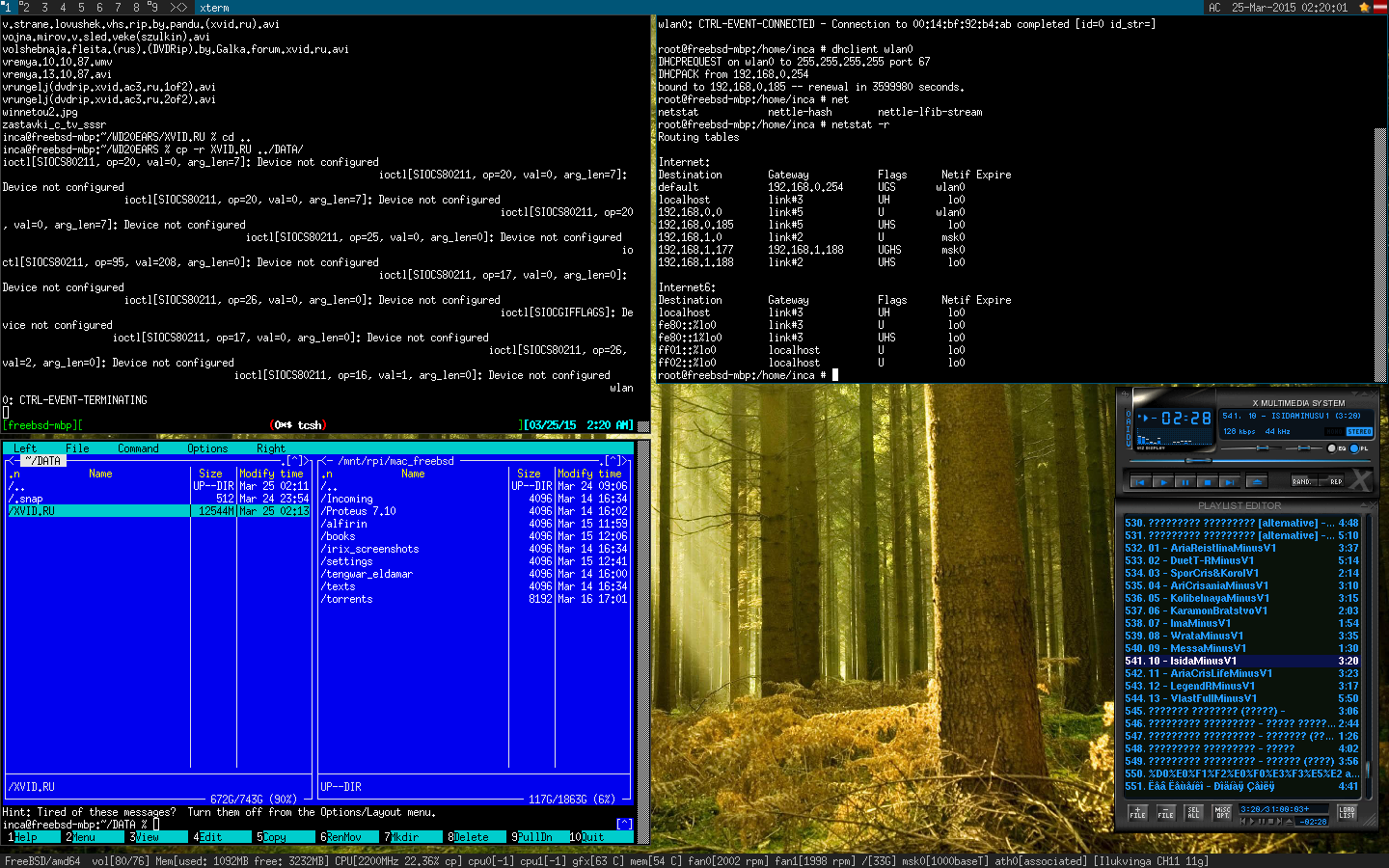Click the XMMS eject/open file button
The height and width of the screenshot is (868, 1389).
[1257, 482]
